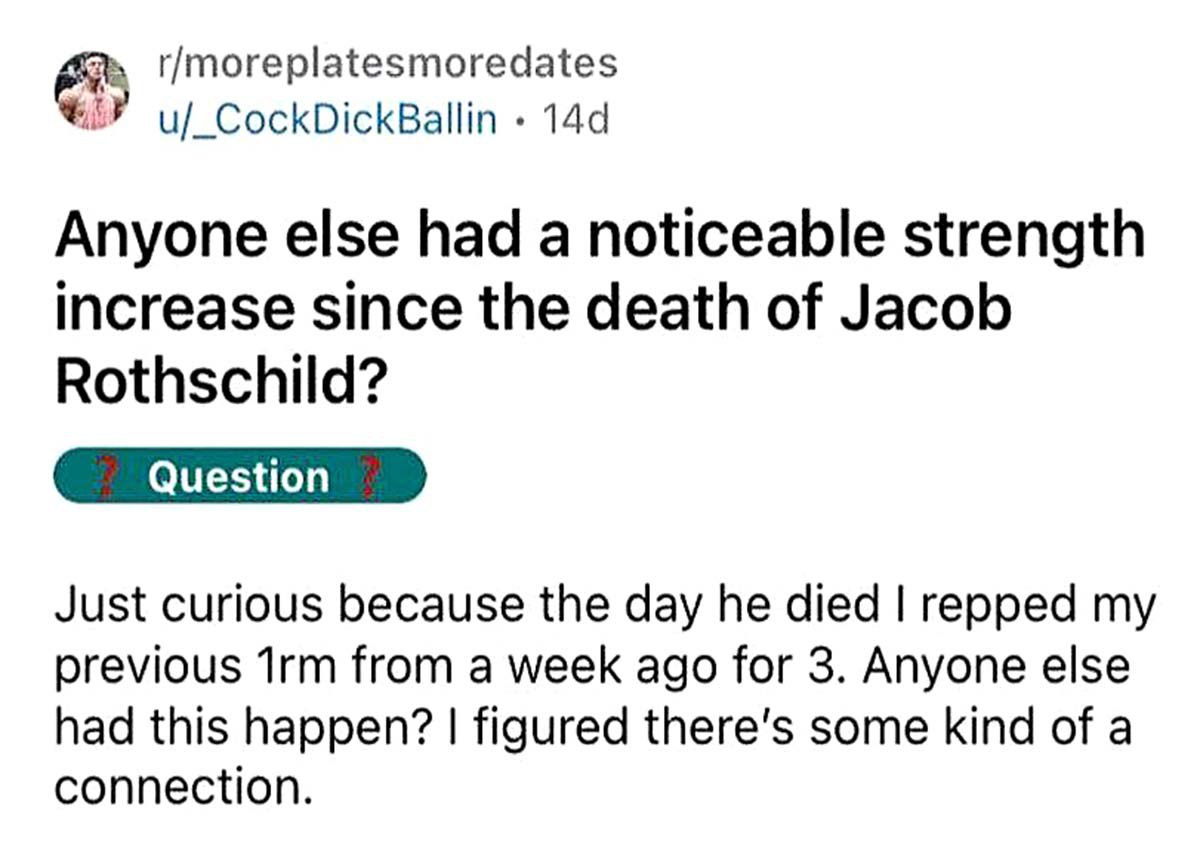Click the 14d post timestamp
The width and height of the screenshot is (1200, 855).
click(x=573, y=120)
